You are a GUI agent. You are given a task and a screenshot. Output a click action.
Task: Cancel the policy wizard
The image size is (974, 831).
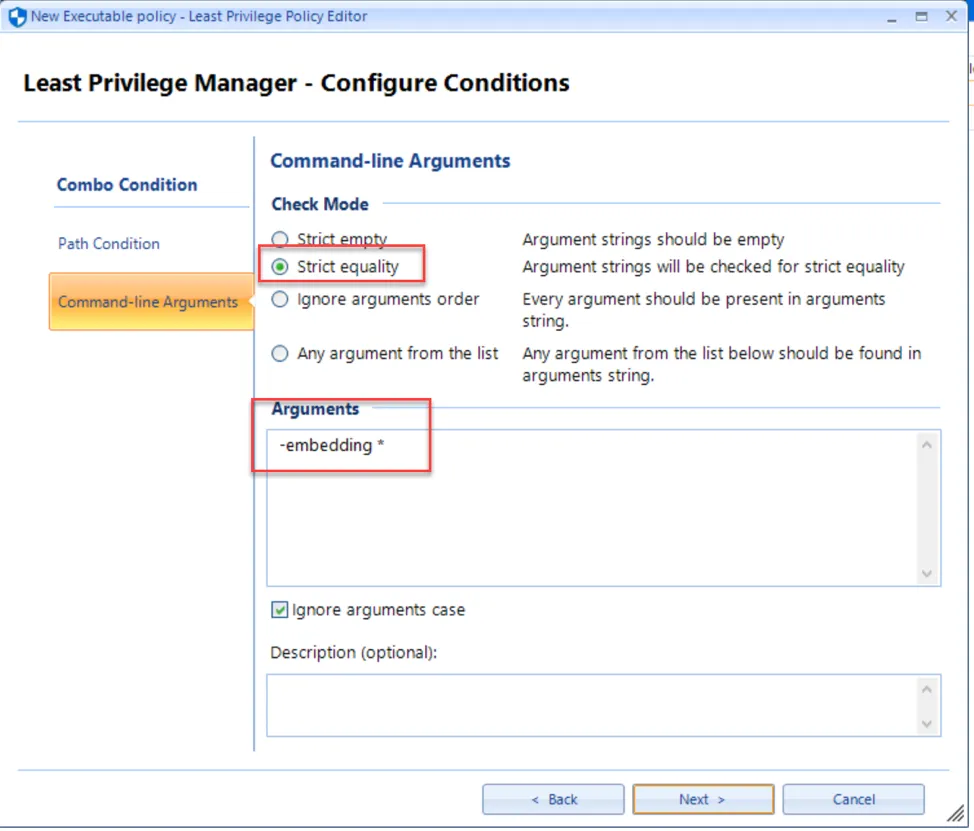tap(853, 799)
